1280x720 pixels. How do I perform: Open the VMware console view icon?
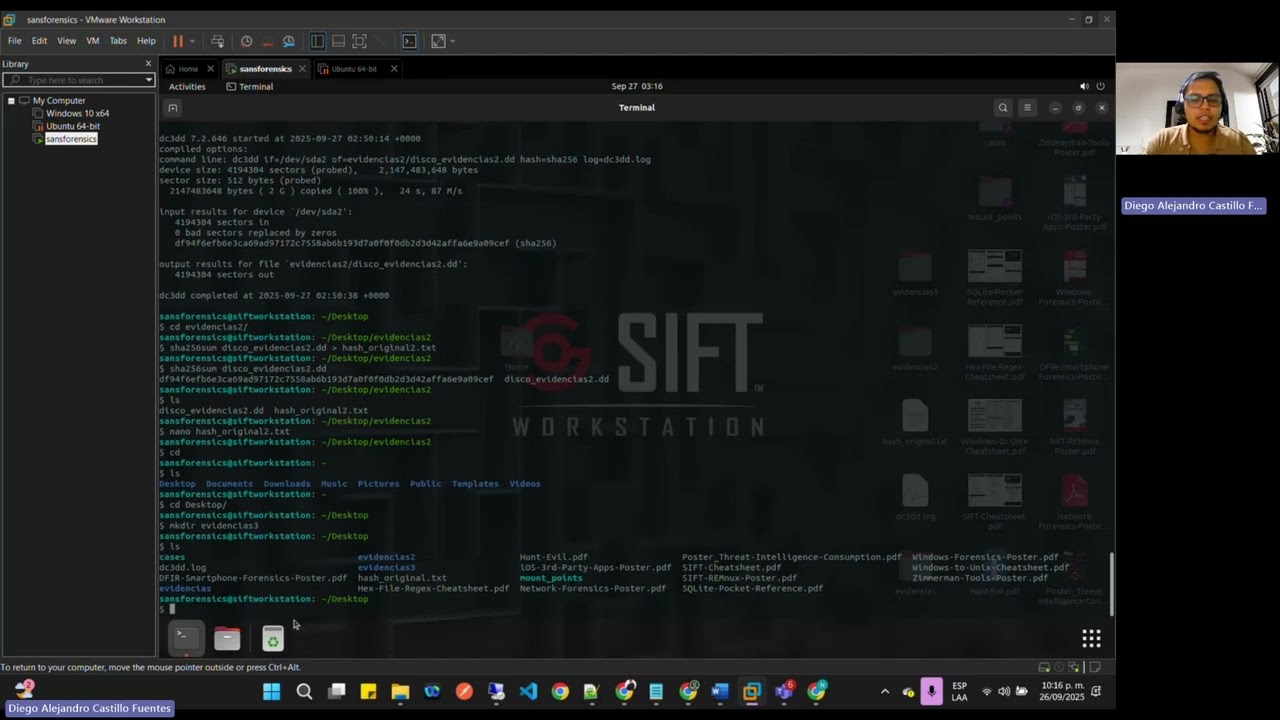[x=409, y=41]
